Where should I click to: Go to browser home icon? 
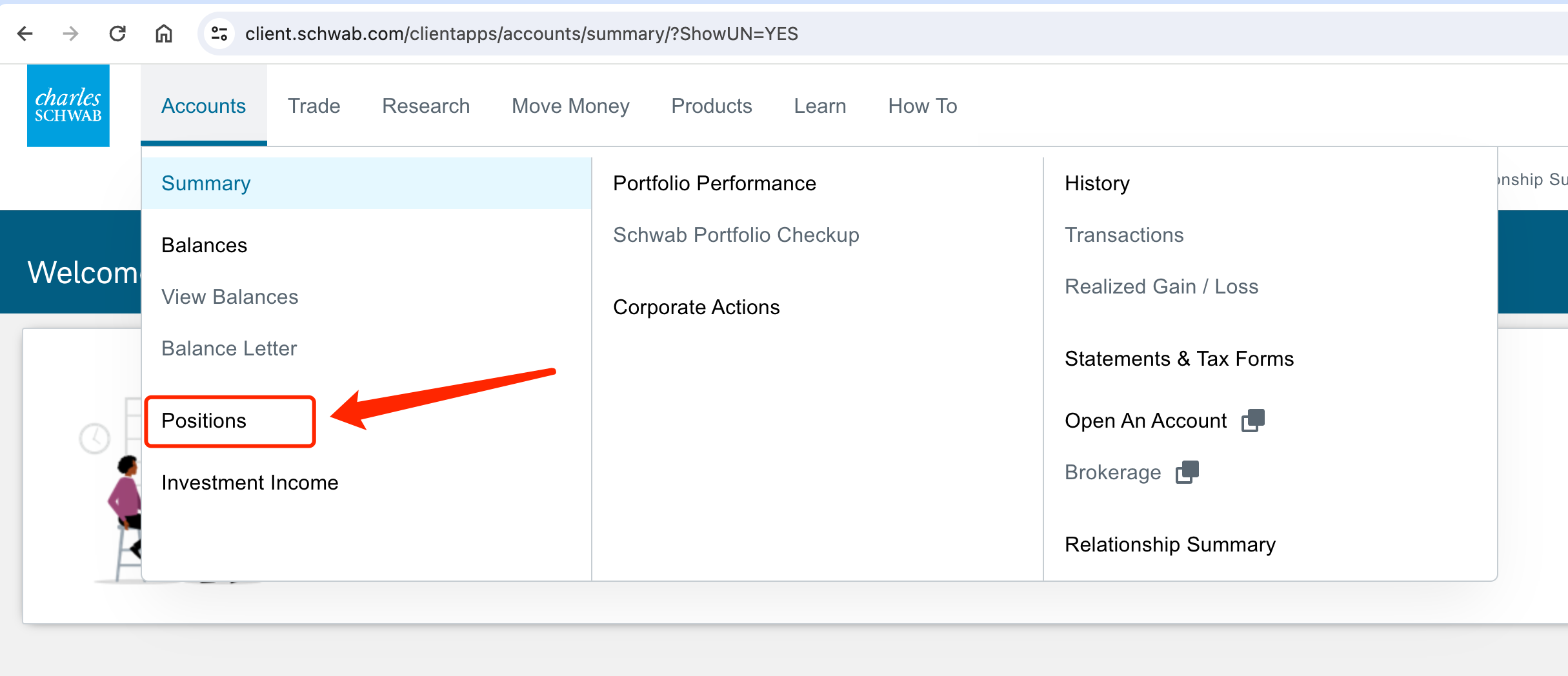pyautogui.click(x=164, y=34)
